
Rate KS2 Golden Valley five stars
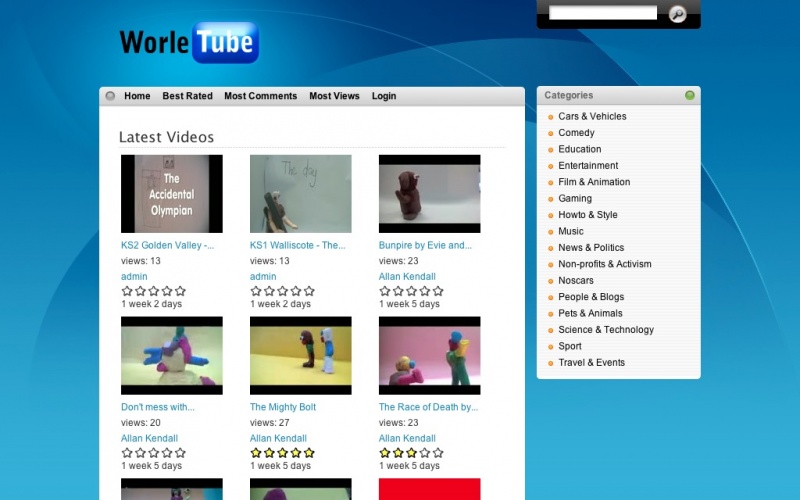(180, 291)
